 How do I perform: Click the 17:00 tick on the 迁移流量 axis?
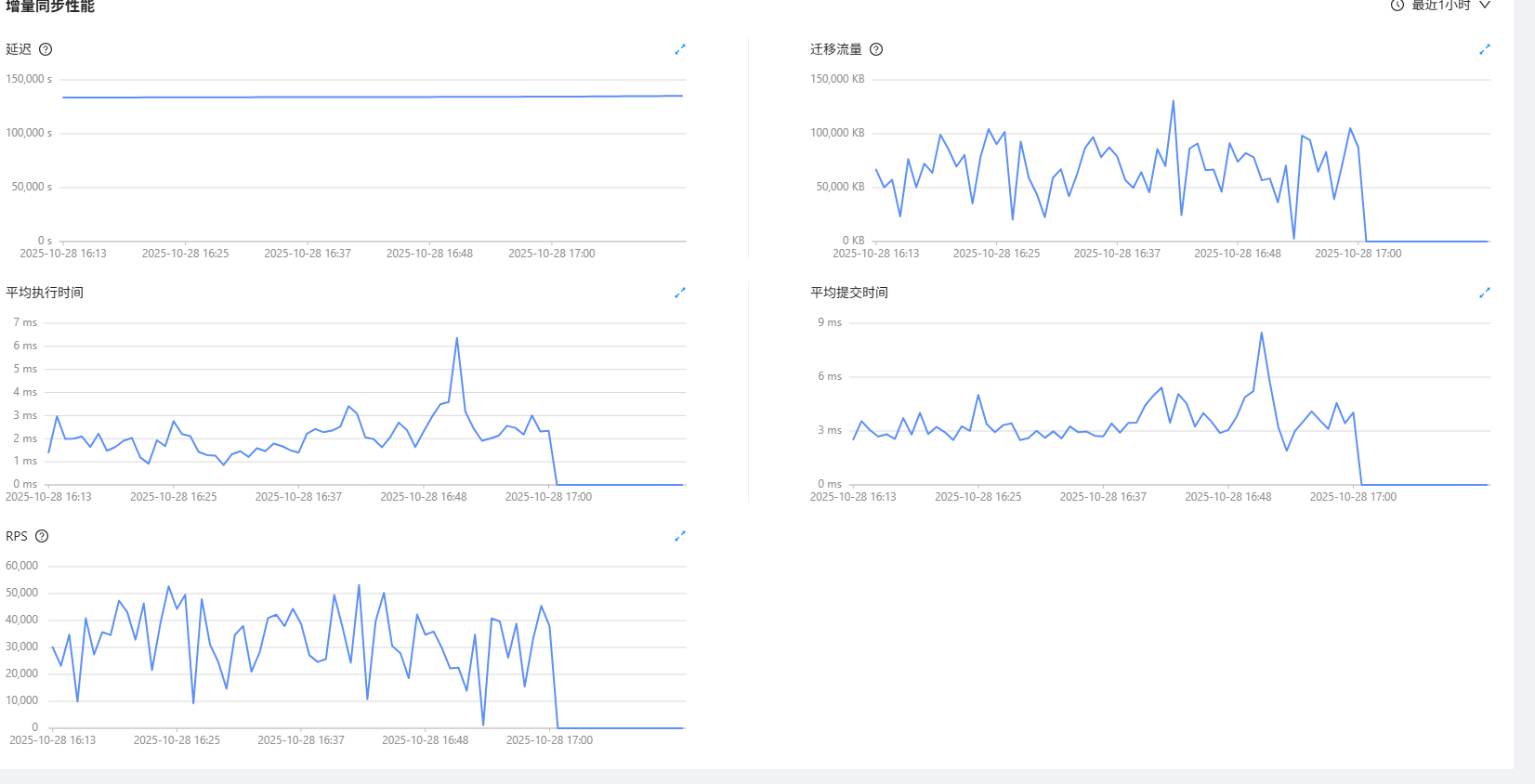(1358, 254)
